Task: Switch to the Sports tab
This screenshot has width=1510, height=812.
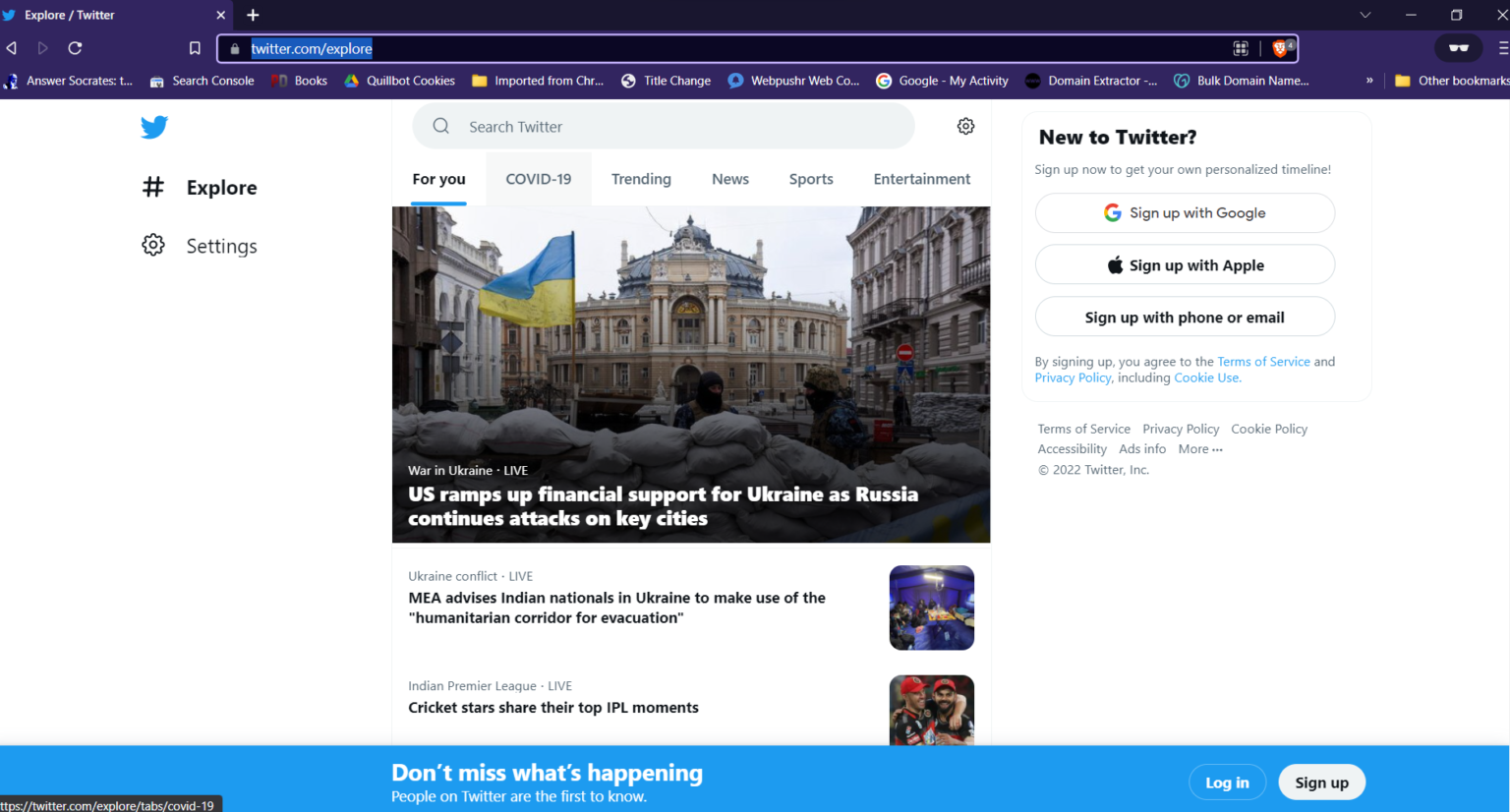Action: [811, 179]
